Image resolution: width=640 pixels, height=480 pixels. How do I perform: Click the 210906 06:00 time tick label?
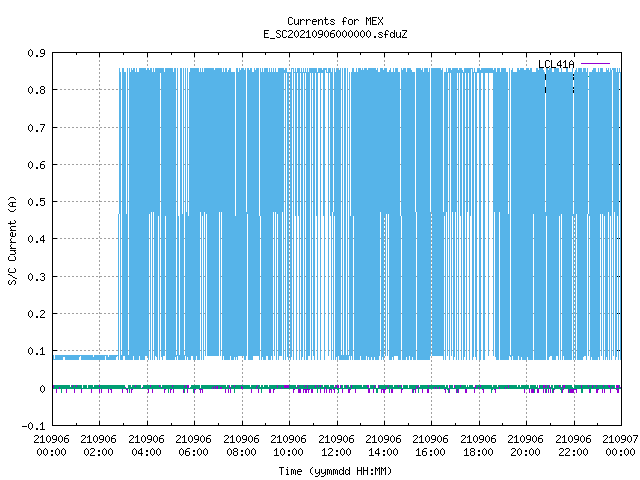[x=193, y=445]
